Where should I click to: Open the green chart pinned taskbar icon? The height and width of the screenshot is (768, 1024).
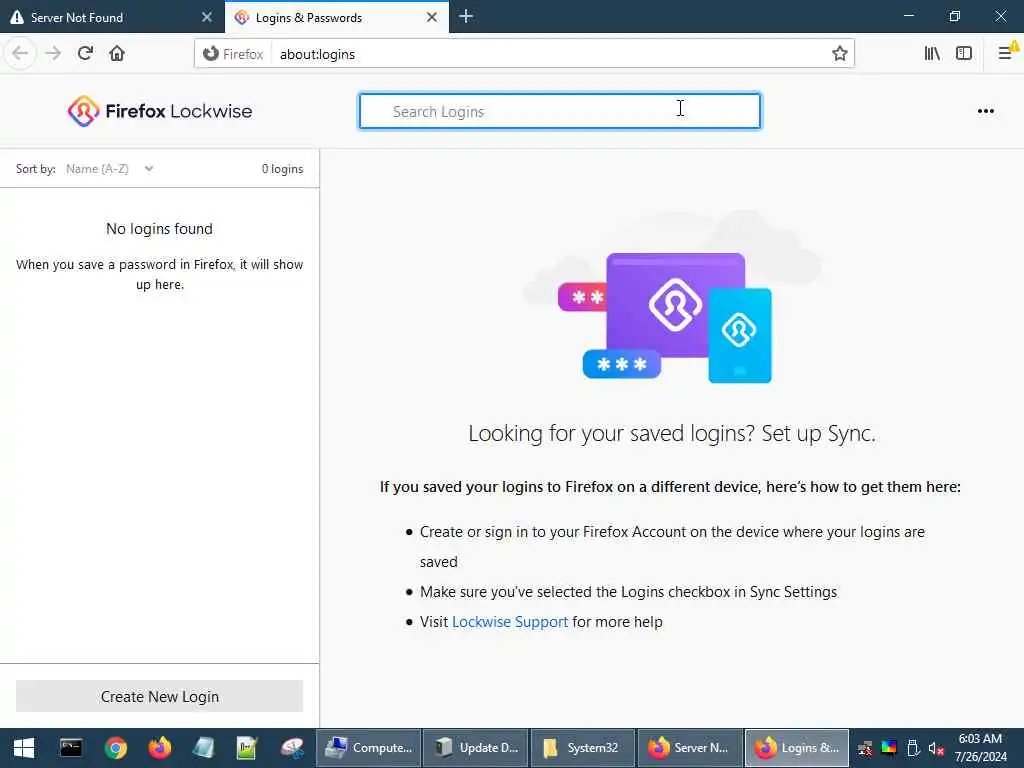click(248, 748)
